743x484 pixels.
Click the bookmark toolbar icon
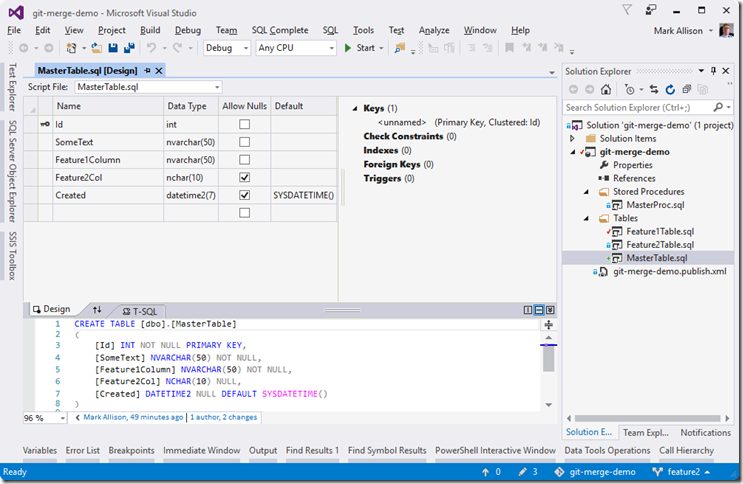[x=509, y=48]
